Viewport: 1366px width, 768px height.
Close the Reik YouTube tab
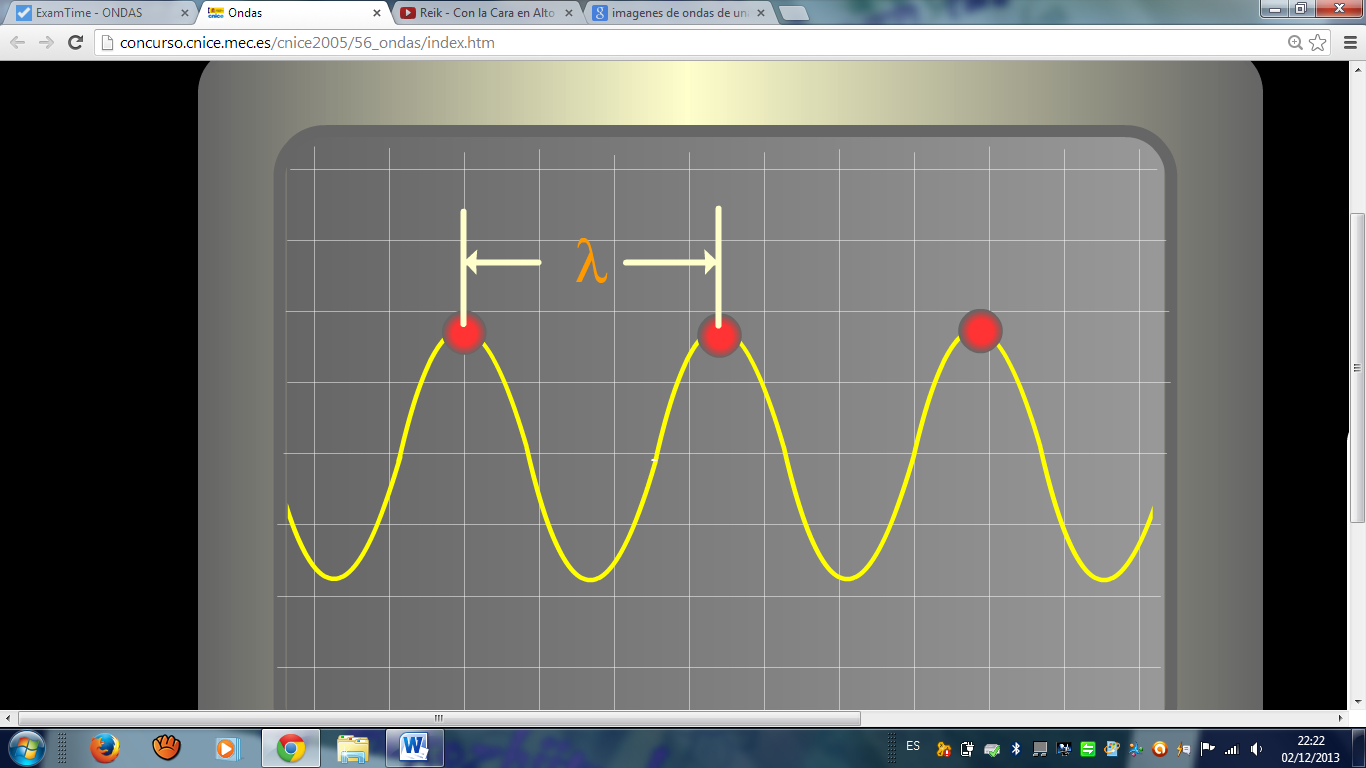(x=568, y=13)
